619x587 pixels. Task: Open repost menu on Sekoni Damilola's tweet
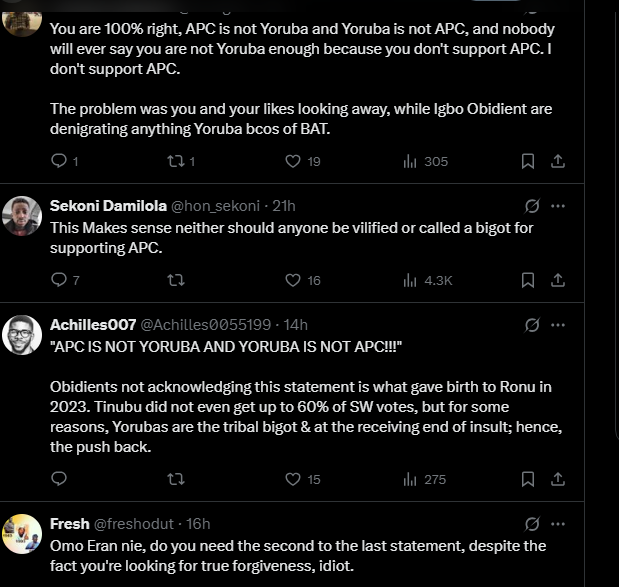[x=176, y=280]
